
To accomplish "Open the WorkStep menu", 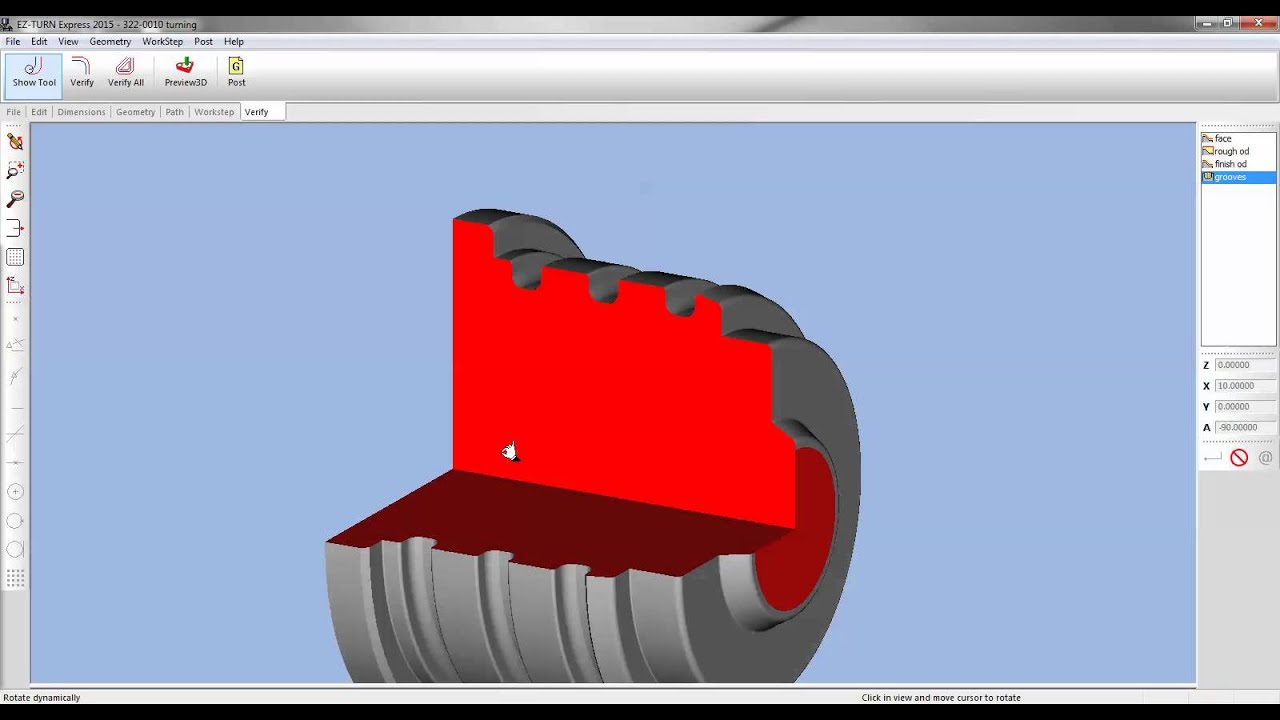I will point(162,42).
